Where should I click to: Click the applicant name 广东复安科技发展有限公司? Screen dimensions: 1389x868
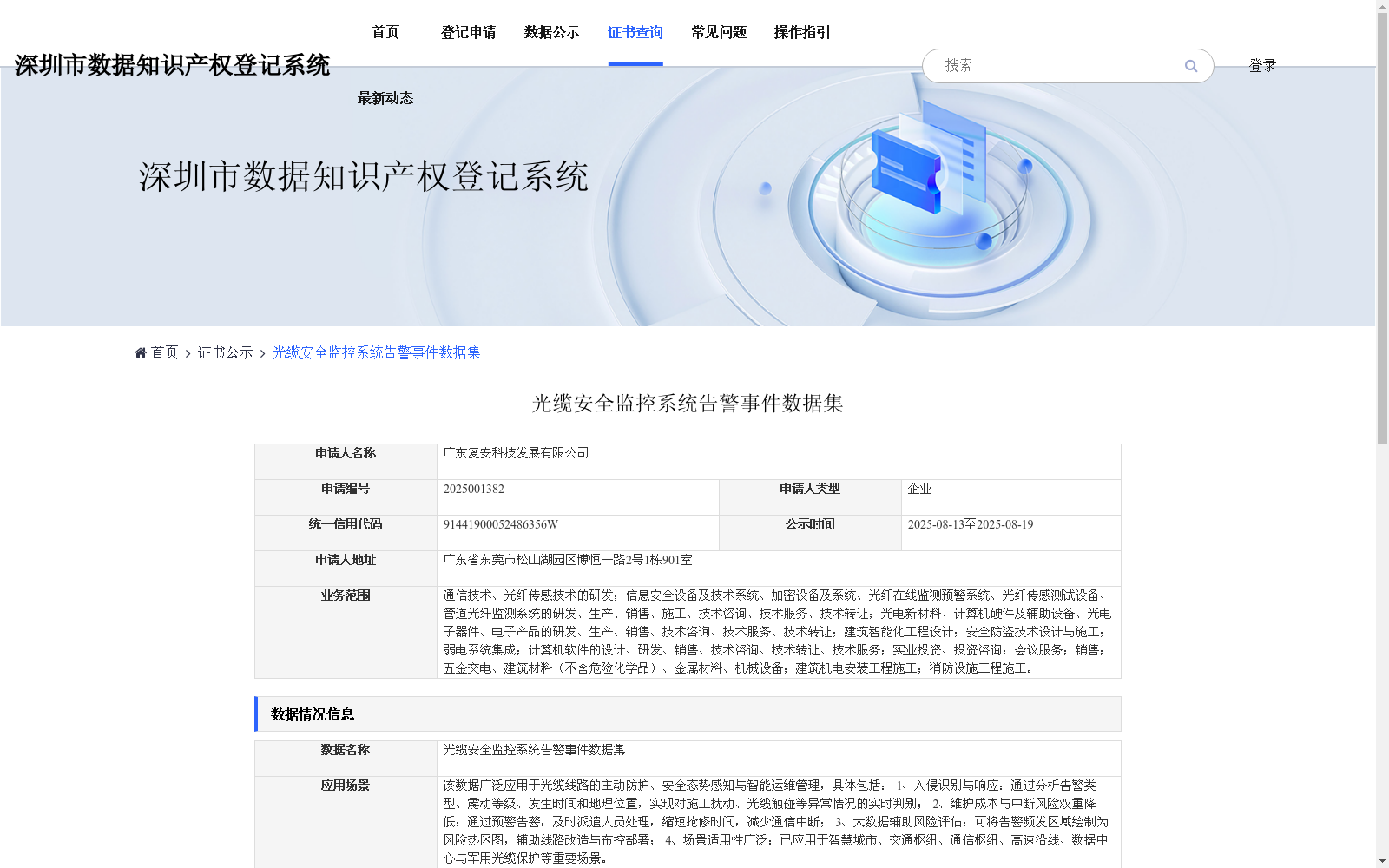point(516,453)
